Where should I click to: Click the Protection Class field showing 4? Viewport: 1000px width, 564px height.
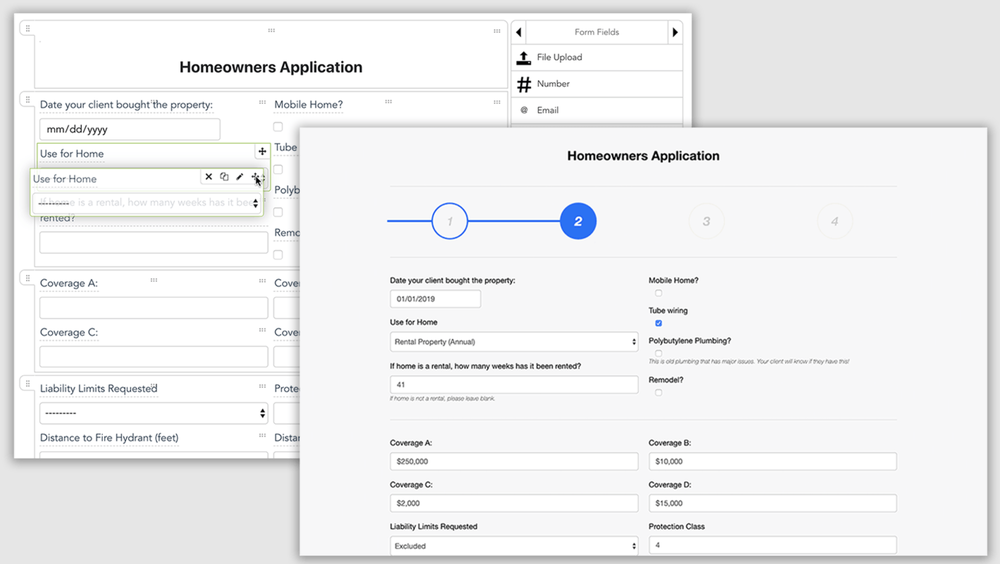(x=773, y=545)
